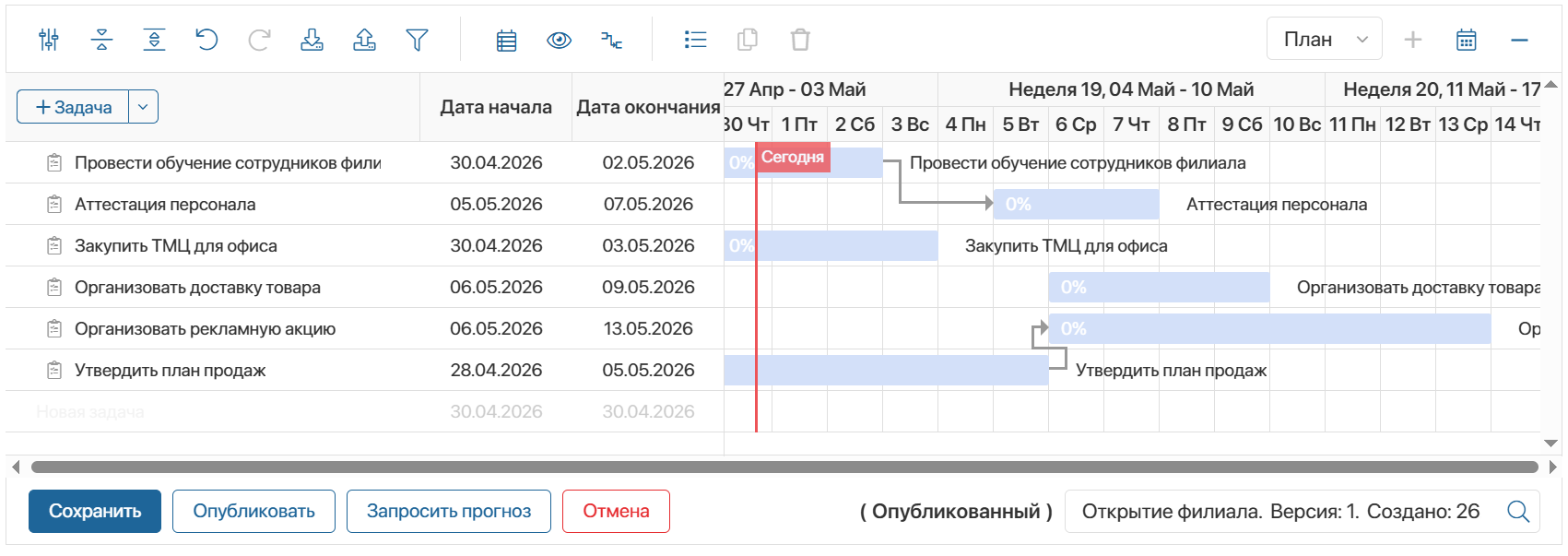The image size is (1568, 556).
Task: Click start date 30.04.2026 of Провести обучение
Action: [496, 162]
